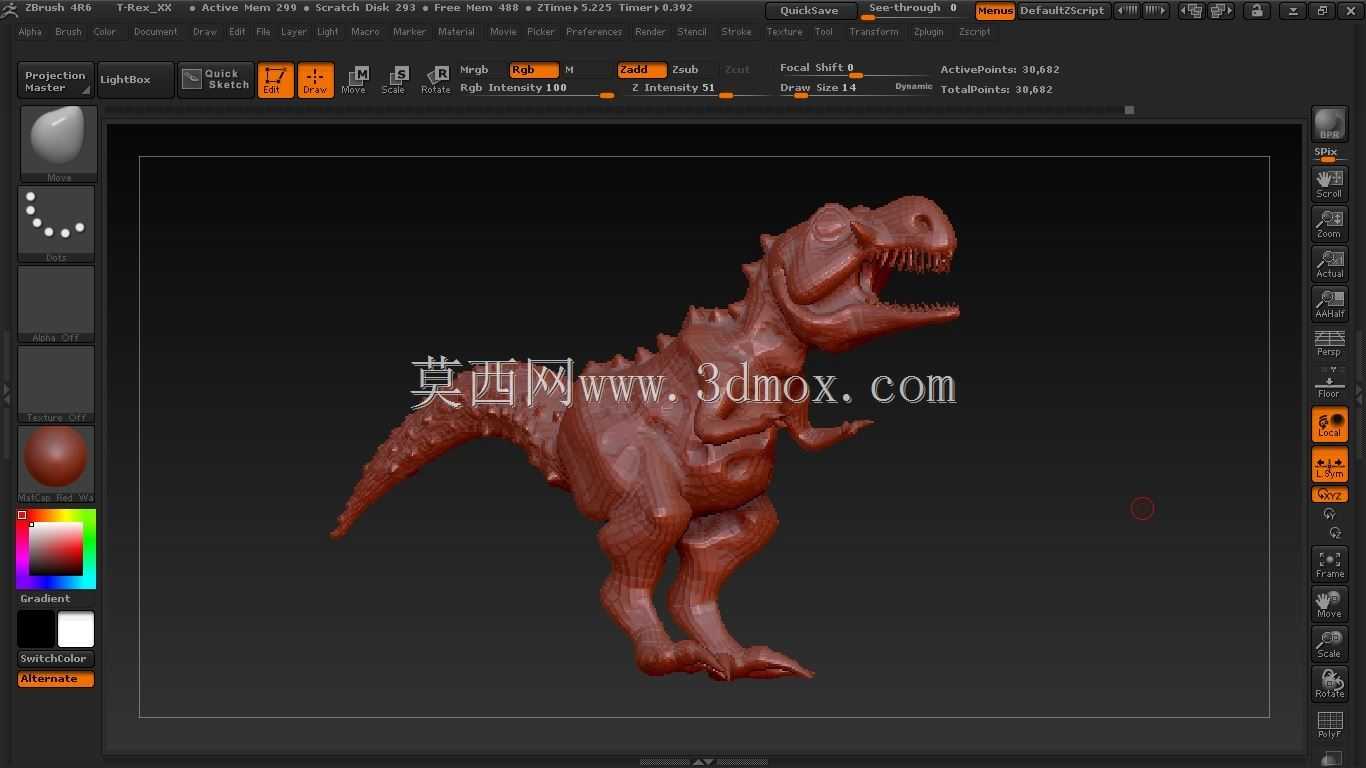Toggle the Rgb channel
The height and width of the screenshot is (768, 1366).
(x=534, y=70)
